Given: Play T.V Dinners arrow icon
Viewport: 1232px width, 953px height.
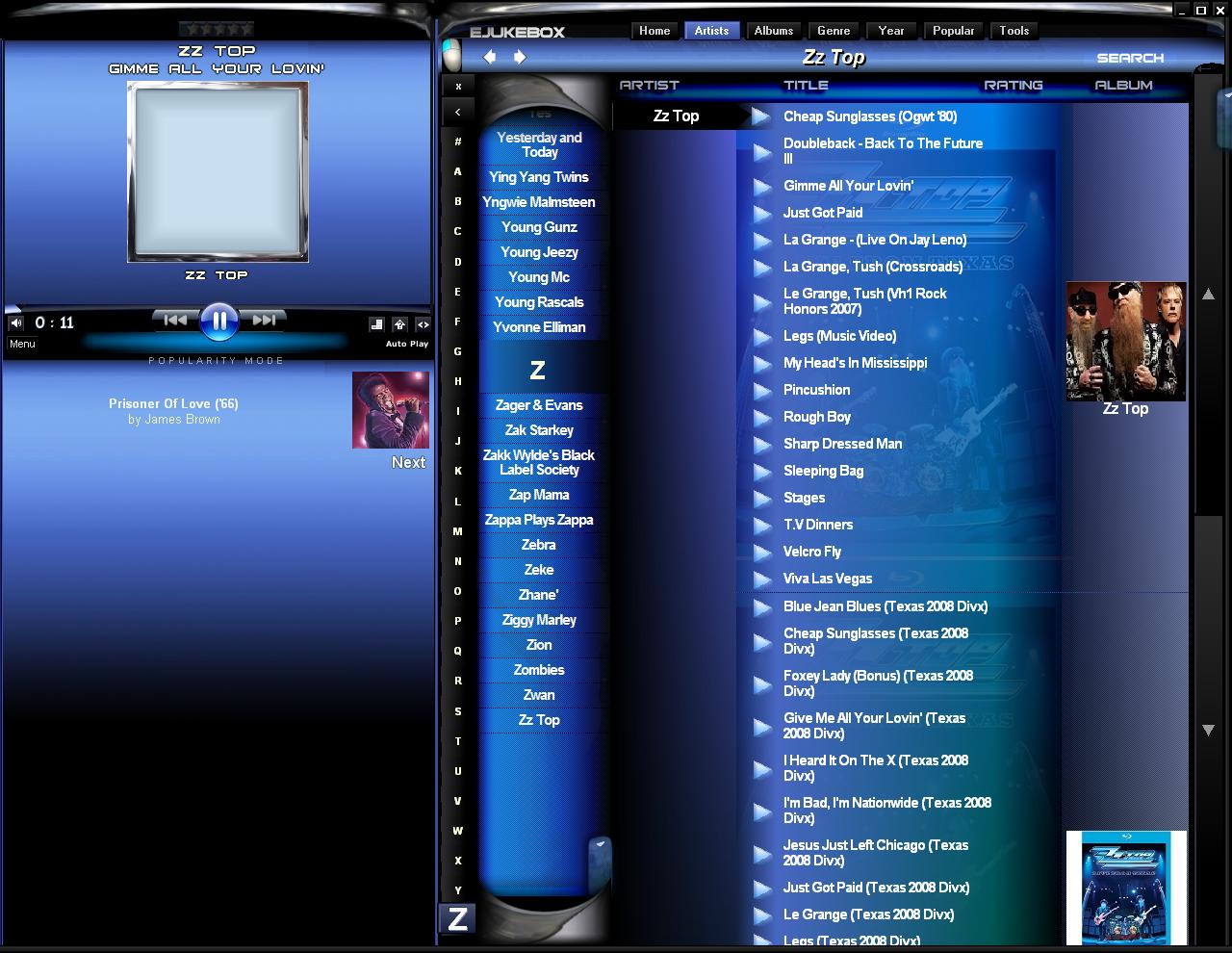Looking at the screenshot, I should pos(761,526).
